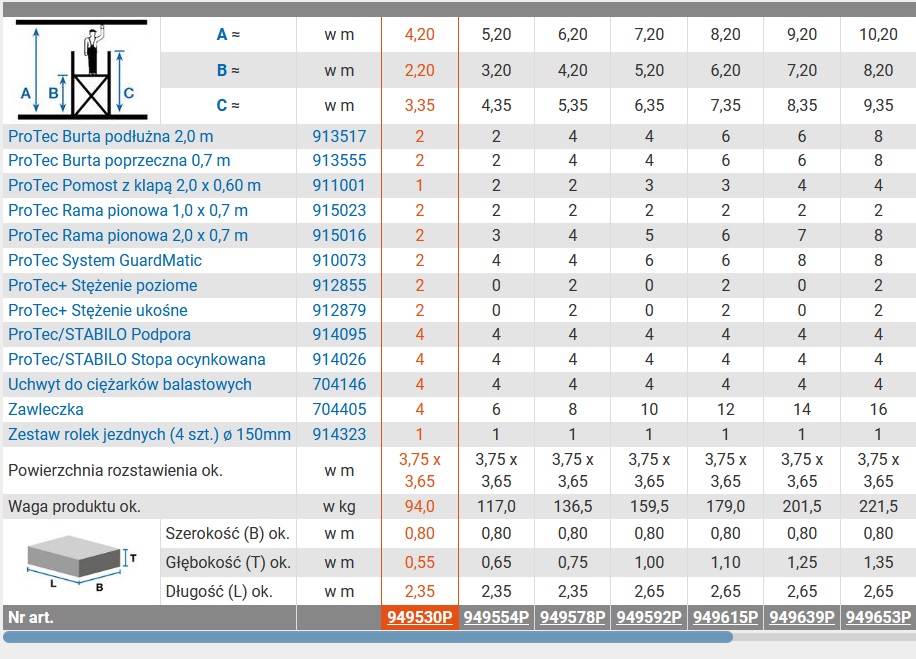
Task: Click the orange 4,20 working height value
Action: [x=420, y=34]
